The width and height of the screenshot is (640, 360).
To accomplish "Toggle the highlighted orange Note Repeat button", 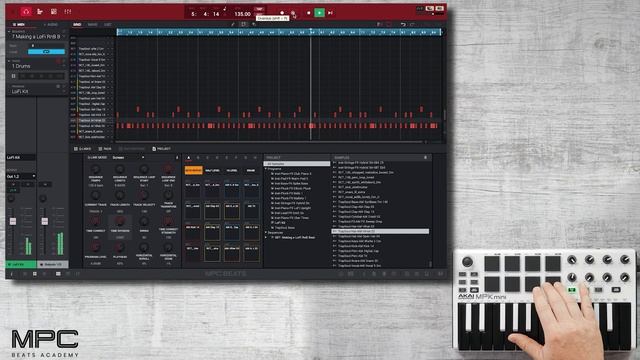I will 193,170.
